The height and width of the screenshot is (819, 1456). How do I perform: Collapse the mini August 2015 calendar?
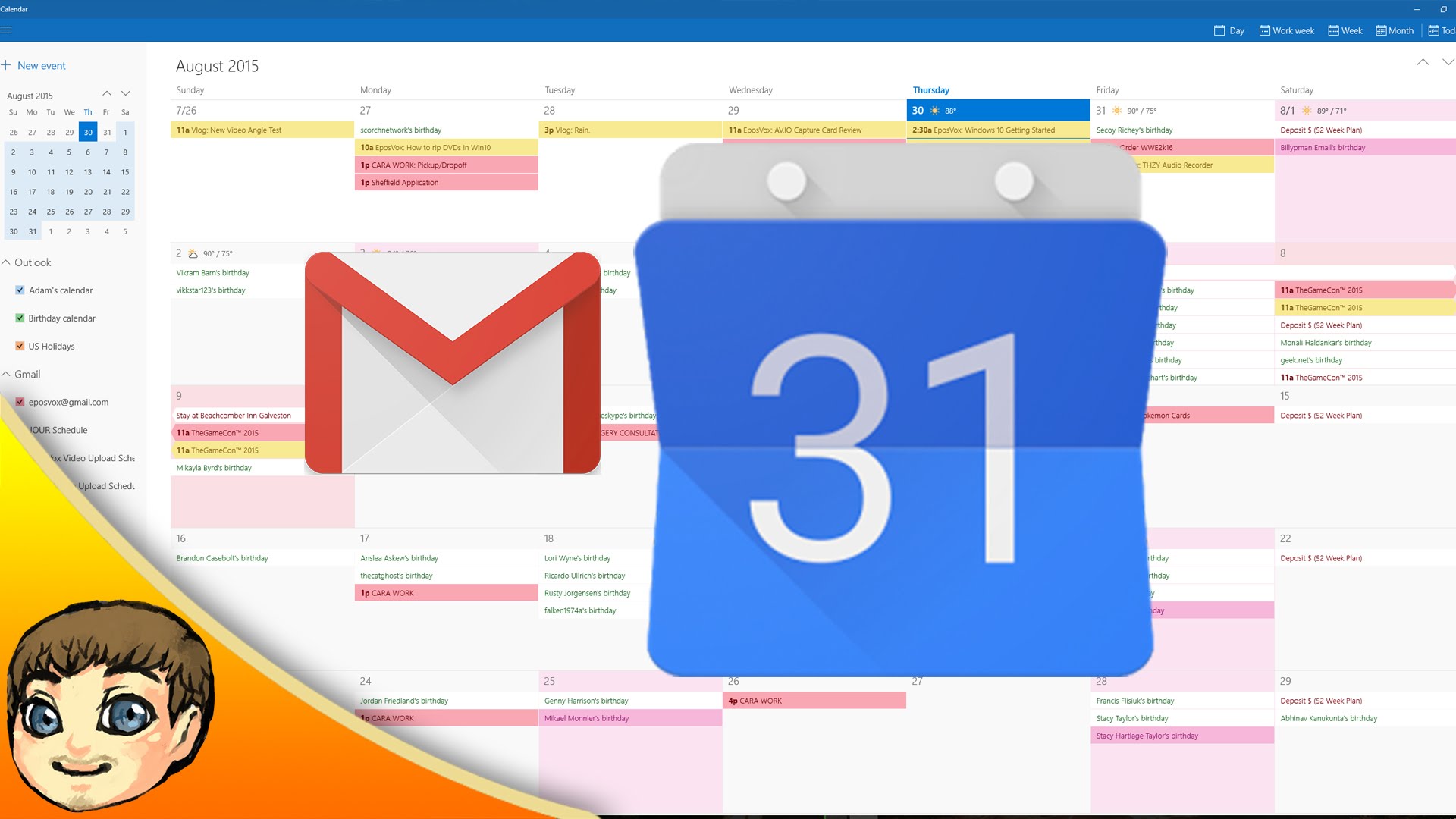(106, 94)
